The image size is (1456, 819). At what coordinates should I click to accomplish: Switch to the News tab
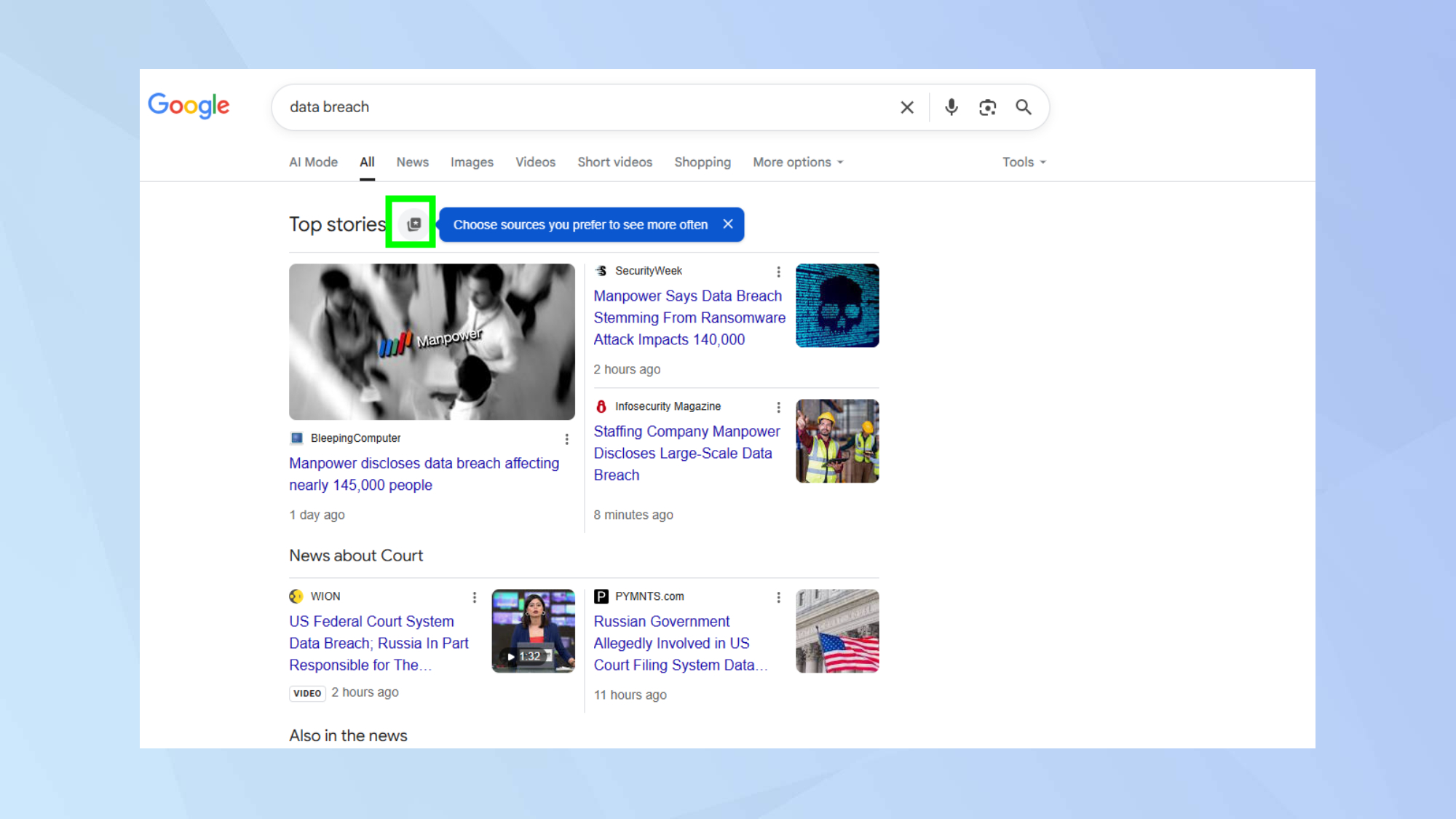412,162
